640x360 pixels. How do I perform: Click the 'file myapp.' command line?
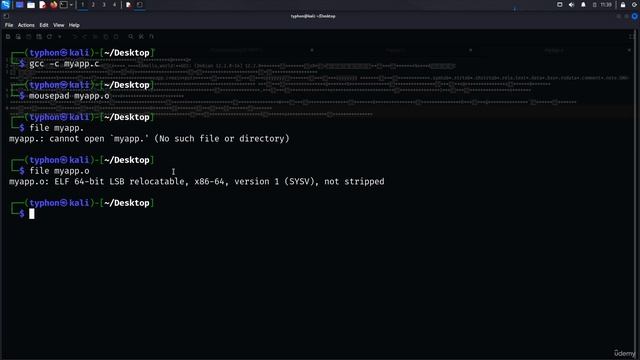pyautogui.click(x=56, y=128)
